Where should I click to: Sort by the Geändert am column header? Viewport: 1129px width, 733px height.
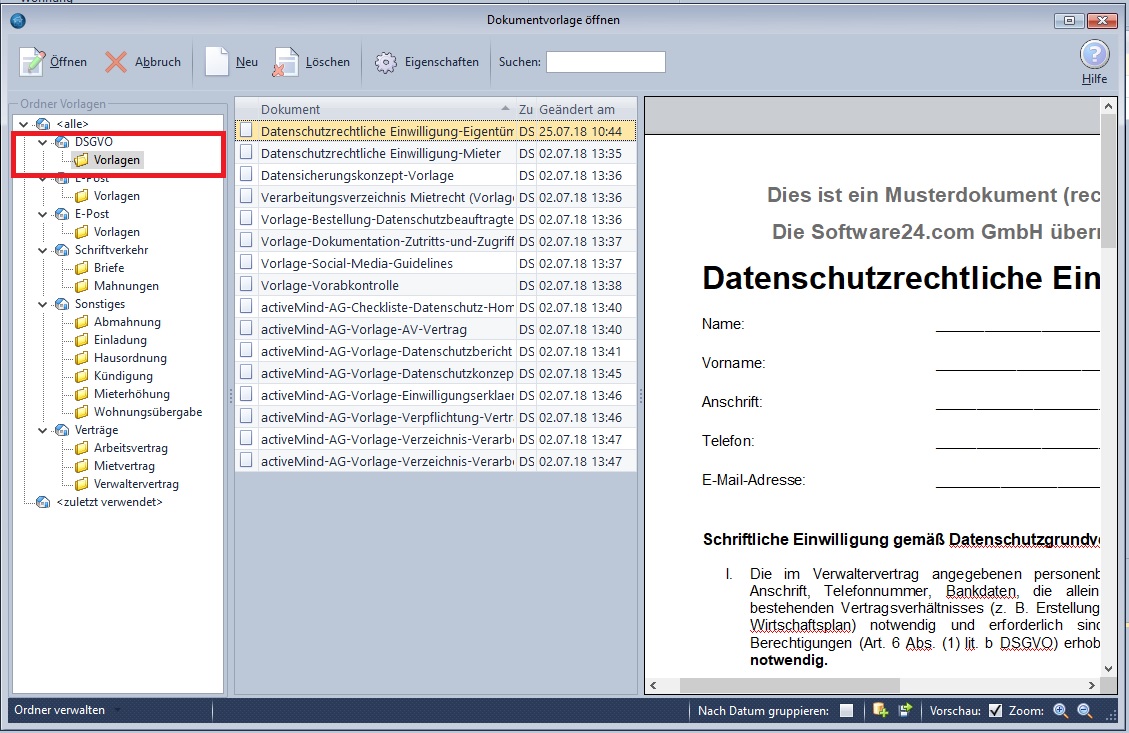click(586, 109)
